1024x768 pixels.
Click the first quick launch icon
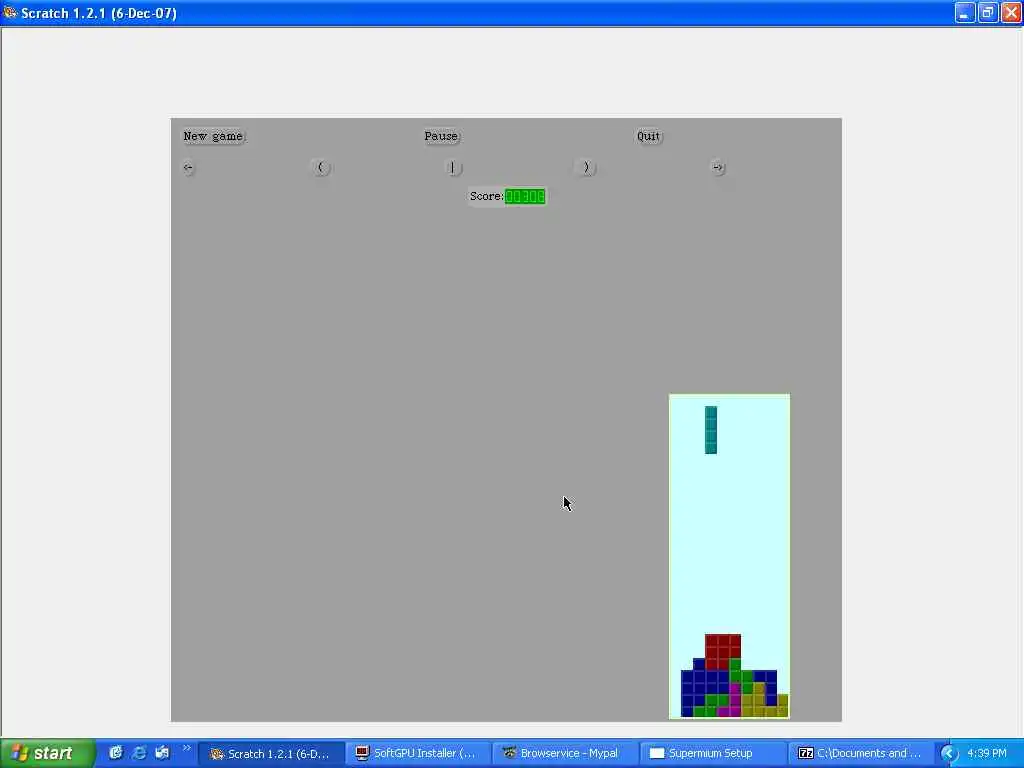coord(116,753)
